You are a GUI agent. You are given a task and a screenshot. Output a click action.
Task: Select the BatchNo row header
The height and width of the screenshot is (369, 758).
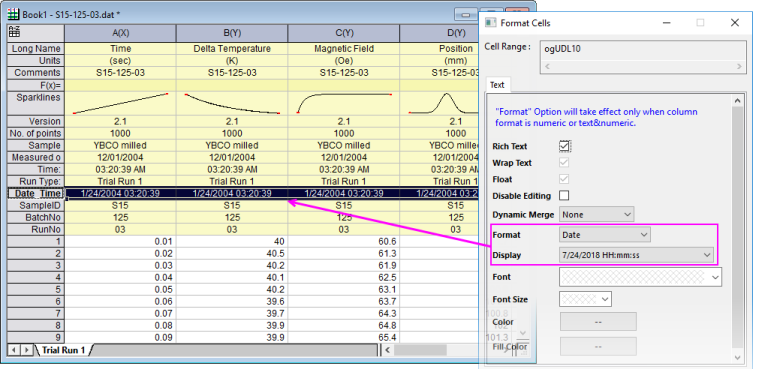coord(36,217)
